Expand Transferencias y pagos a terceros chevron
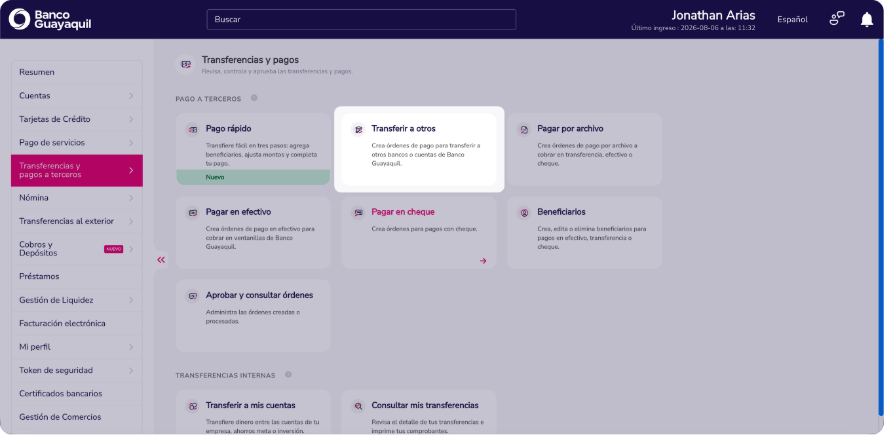Screen dimensions: 885x435 [131, 170]
